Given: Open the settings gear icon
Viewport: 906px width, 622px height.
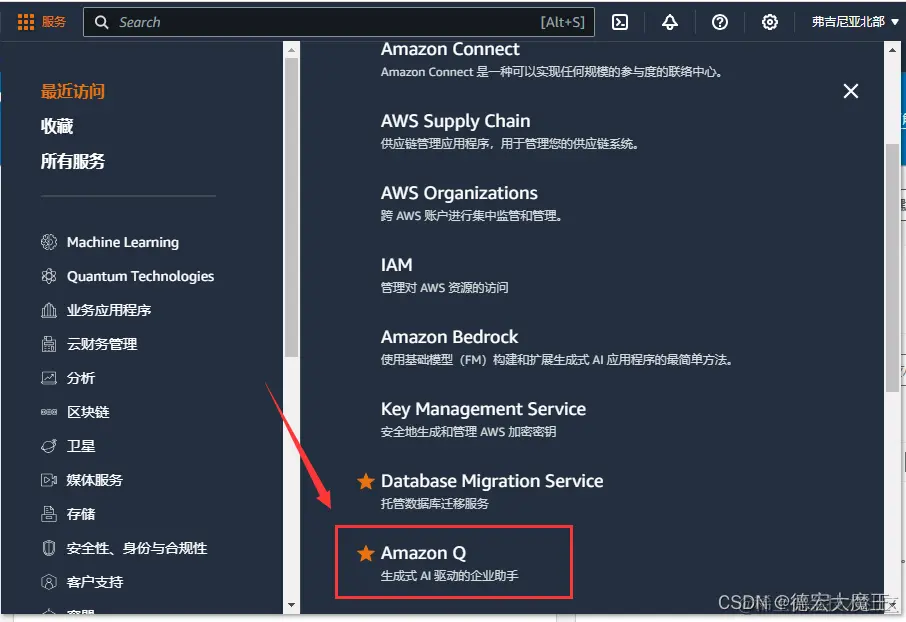Looking at the screenshot, I should point(770,22).
